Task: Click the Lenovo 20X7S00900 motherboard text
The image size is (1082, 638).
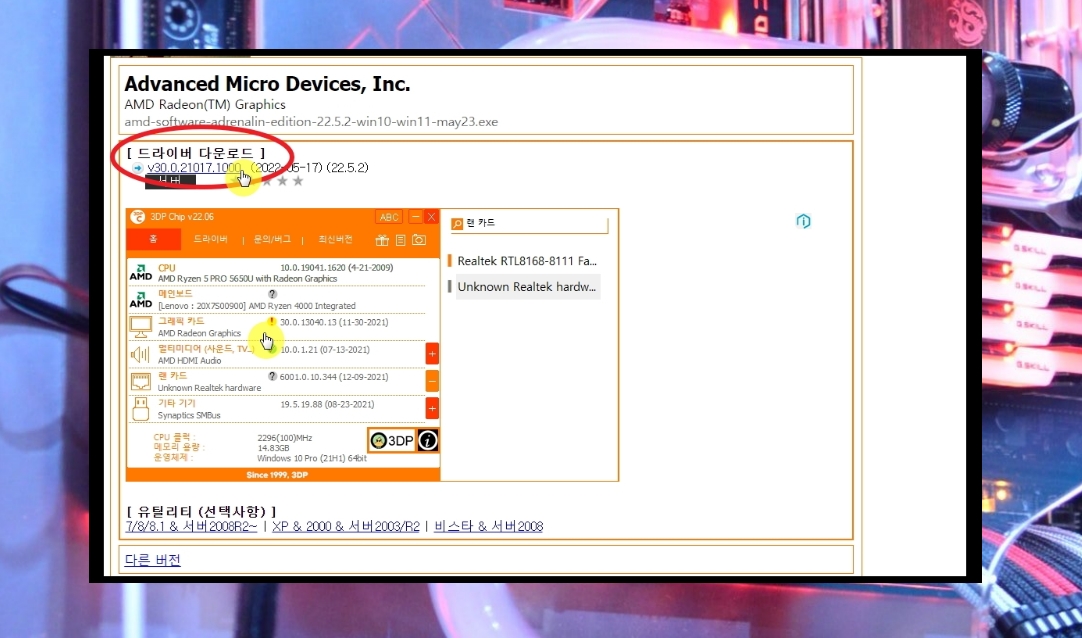Action: click(257, 306)
